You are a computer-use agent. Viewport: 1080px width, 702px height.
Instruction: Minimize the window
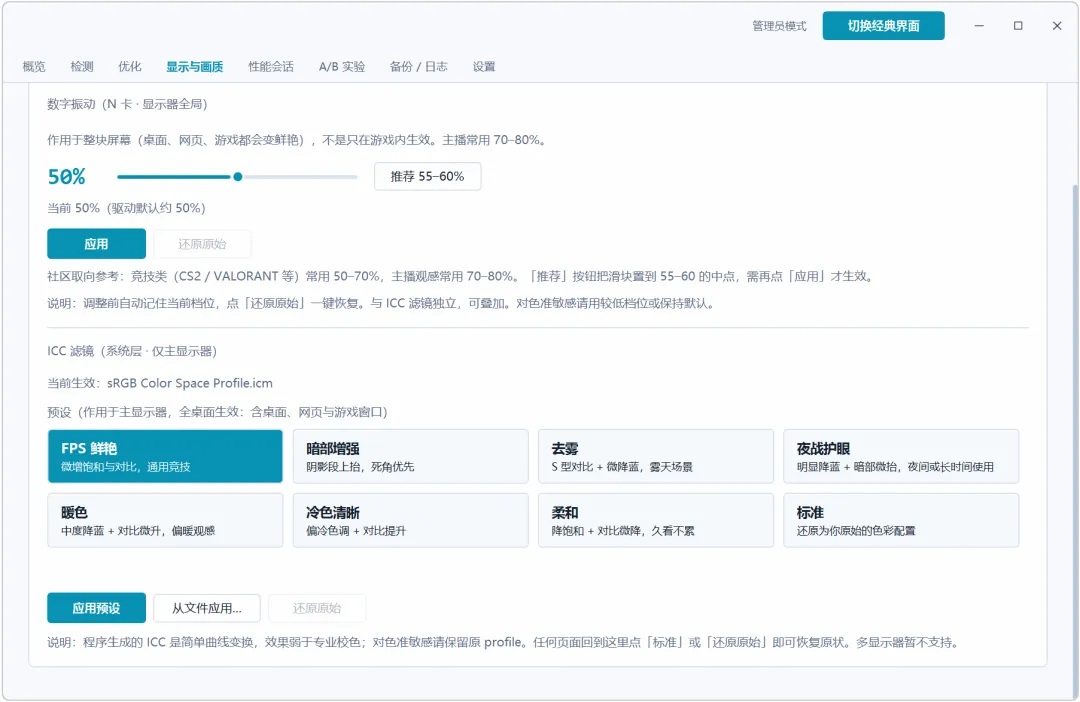pos(979,26)
